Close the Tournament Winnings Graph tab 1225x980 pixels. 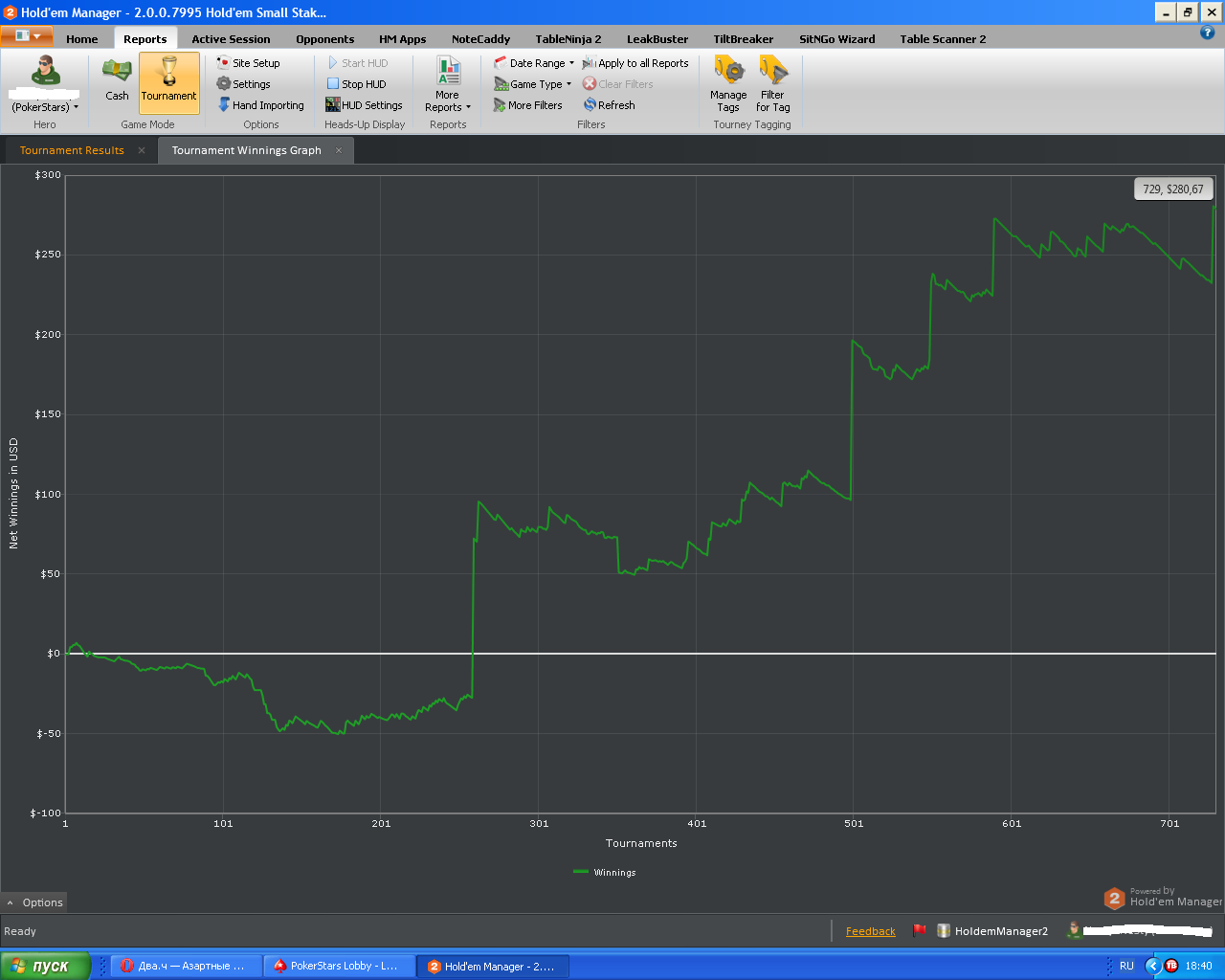339,150
